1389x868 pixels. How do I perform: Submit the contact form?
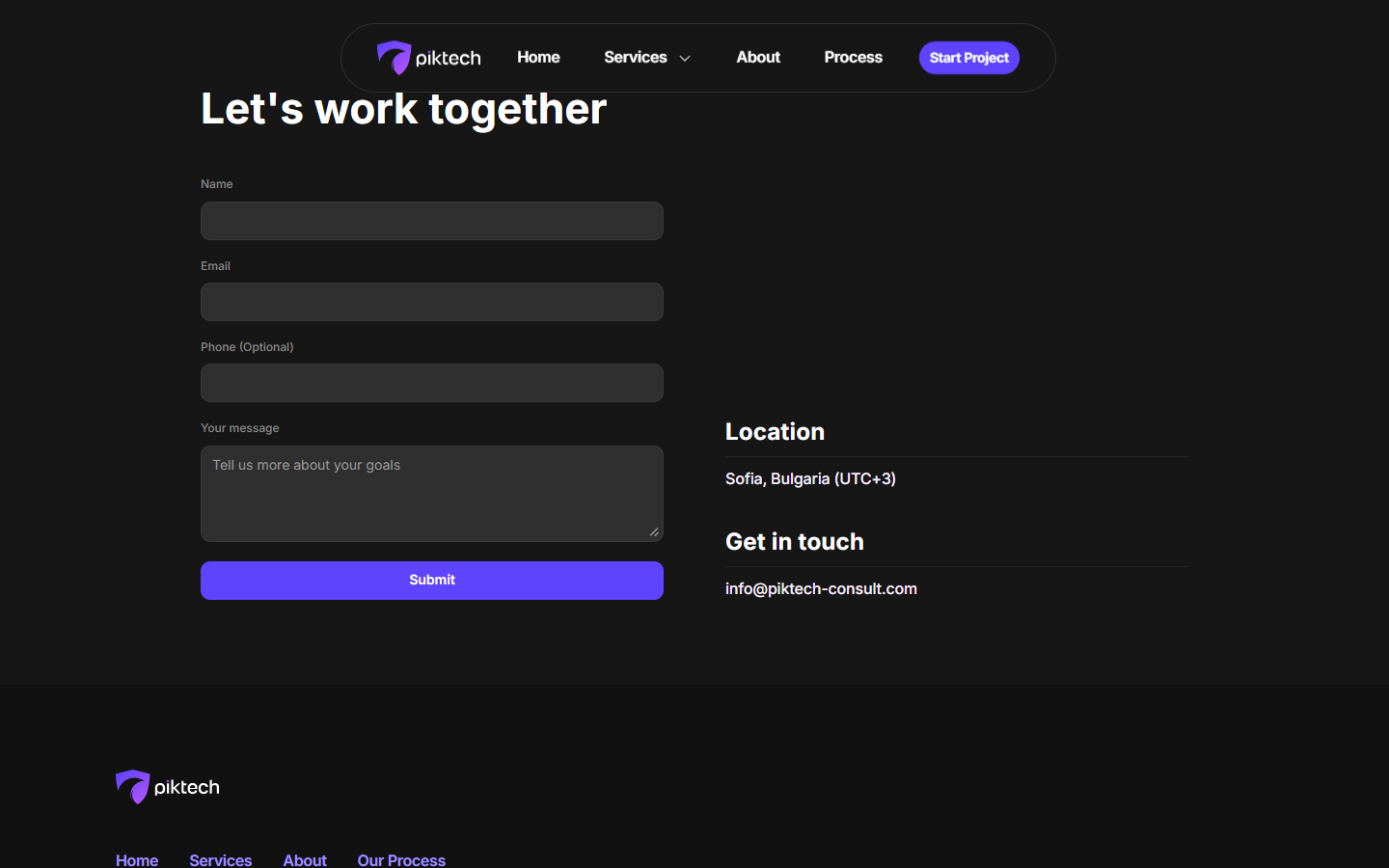point(432,581)
